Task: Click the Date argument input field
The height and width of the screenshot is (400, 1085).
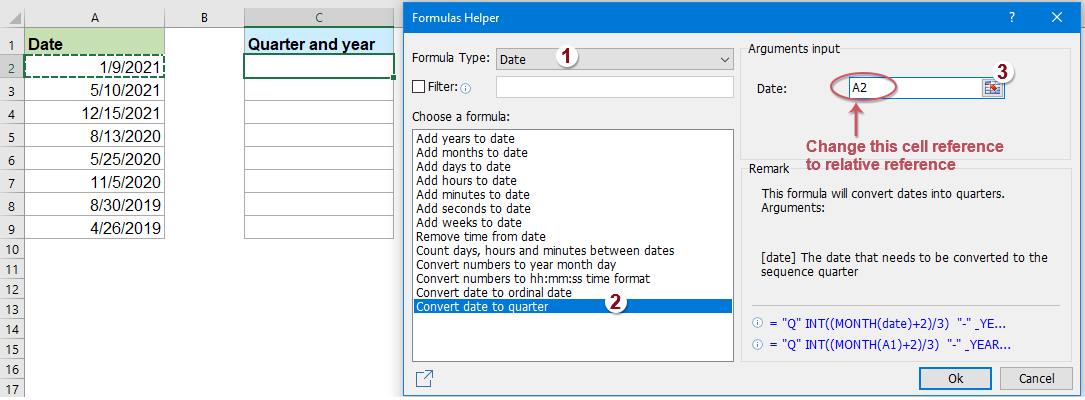Action: [913, 88]
